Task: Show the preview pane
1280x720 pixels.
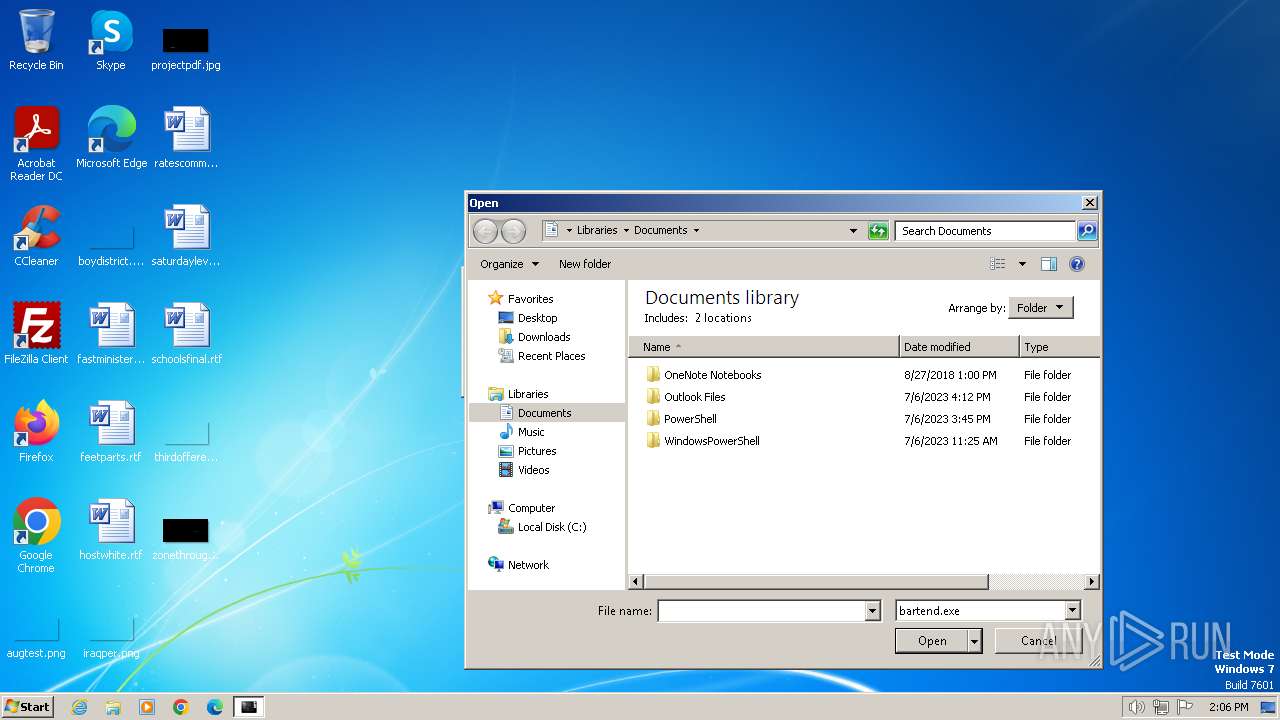Action: point(1048,264)
